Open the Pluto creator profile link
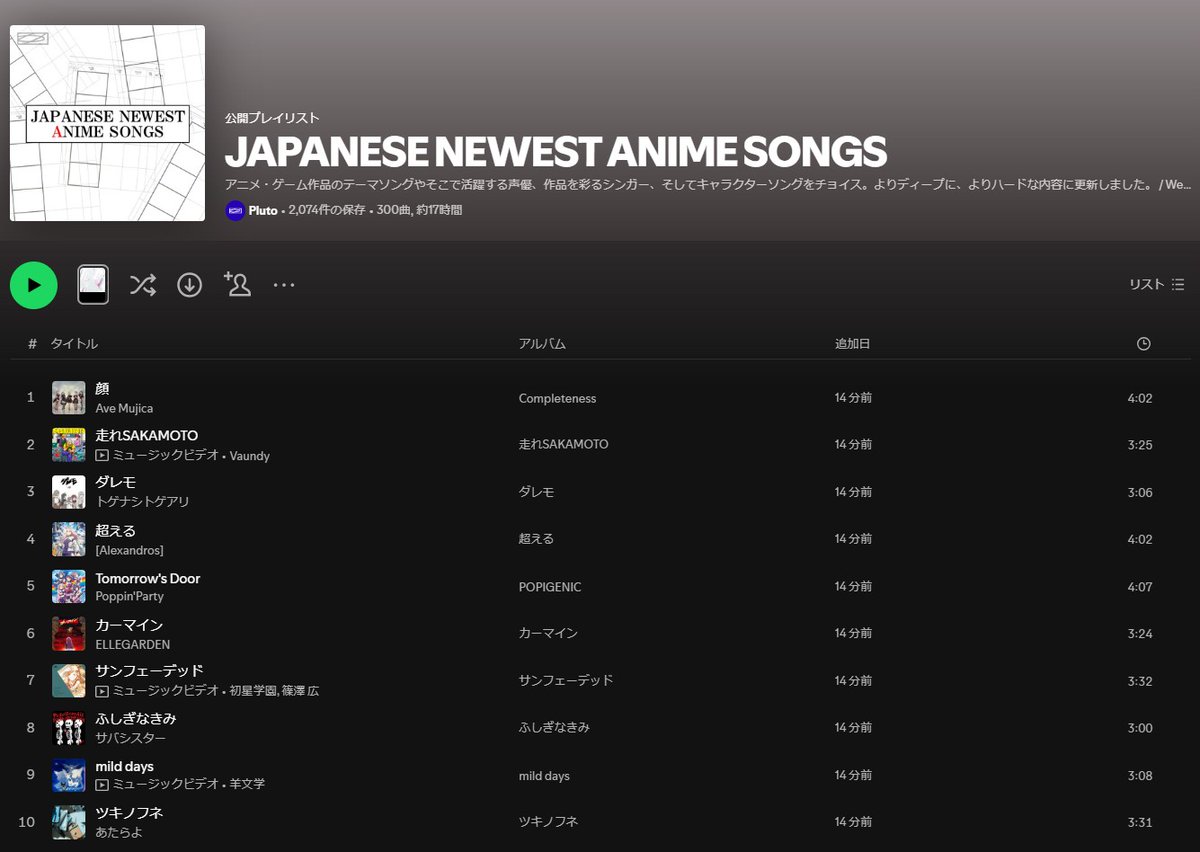This screenshot has height=852, width=1200. pyautogui.click(x=263, y=211)
